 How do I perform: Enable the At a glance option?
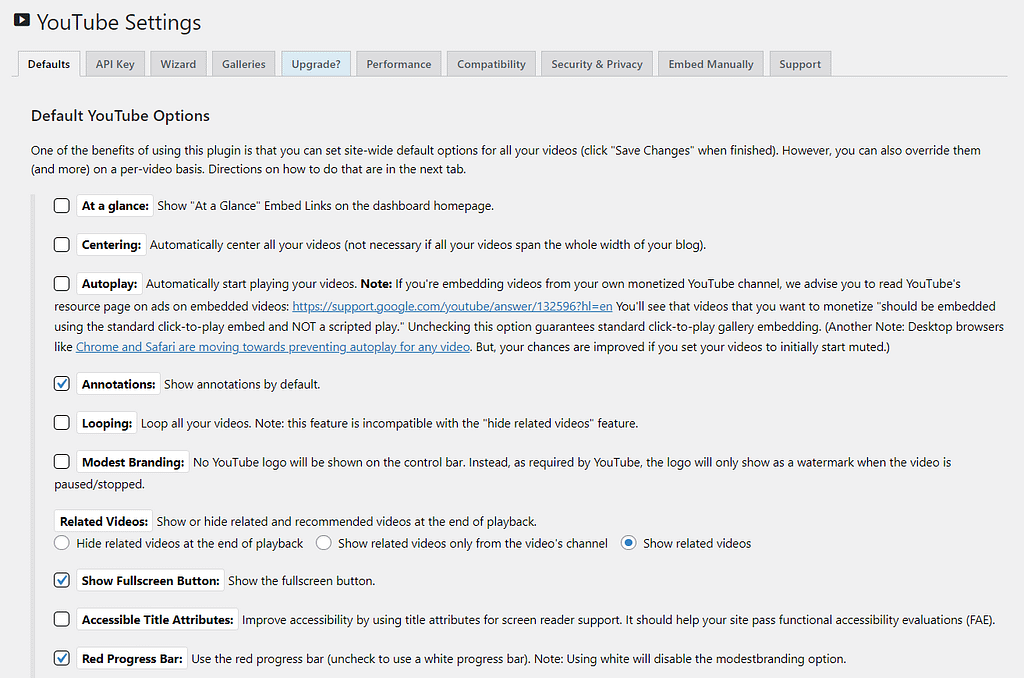click(61, 205)
